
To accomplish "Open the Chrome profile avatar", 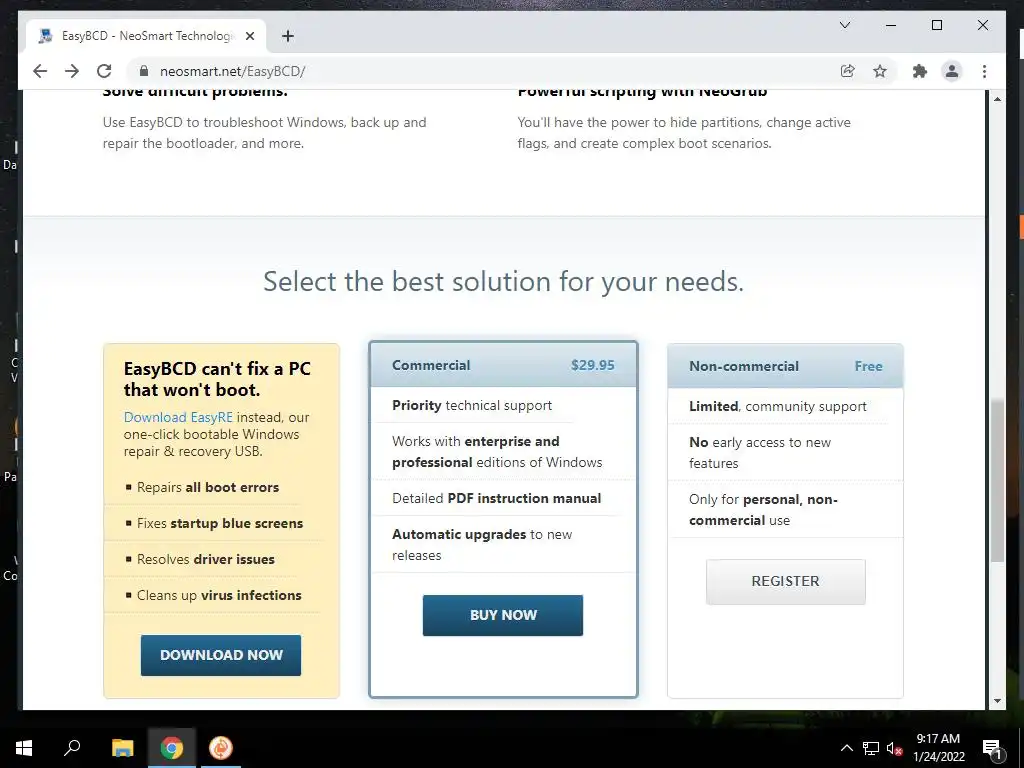I will click(x=952, y=71).
